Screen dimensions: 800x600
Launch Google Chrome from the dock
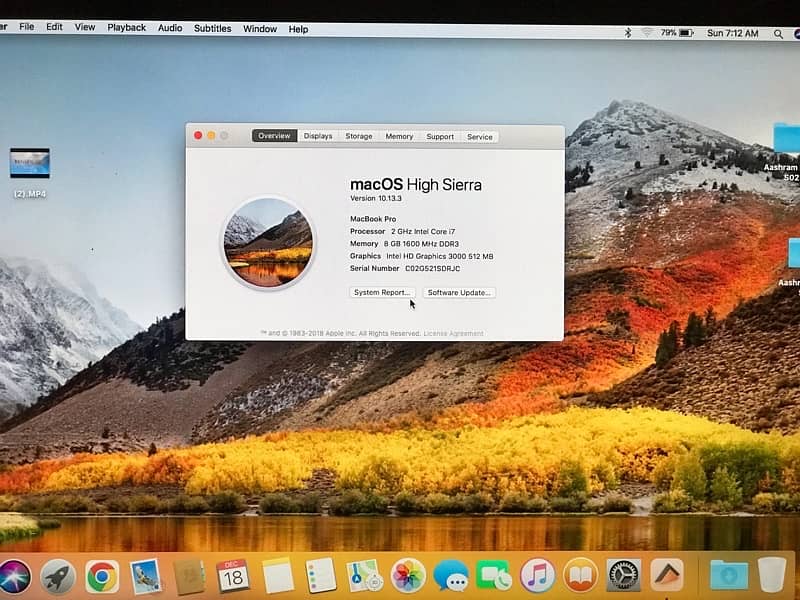101,576
